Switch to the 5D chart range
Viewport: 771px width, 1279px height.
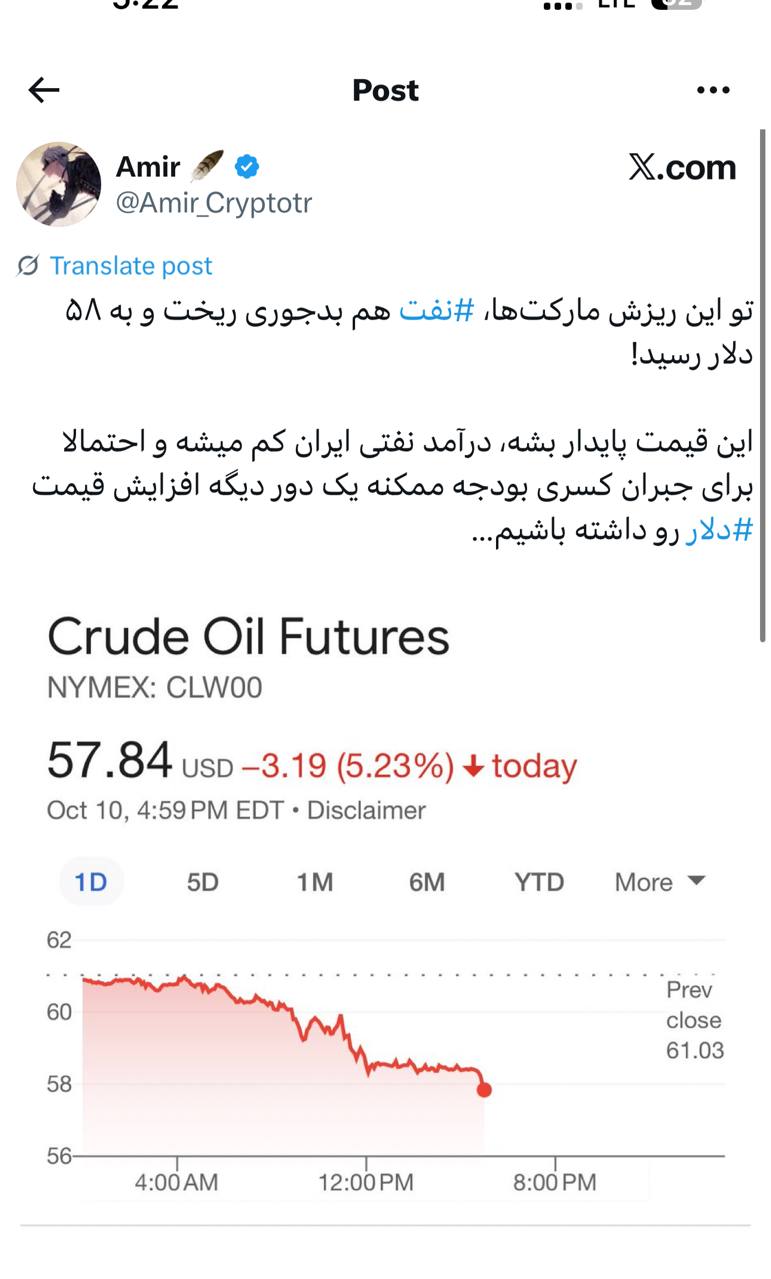(203, 882)
